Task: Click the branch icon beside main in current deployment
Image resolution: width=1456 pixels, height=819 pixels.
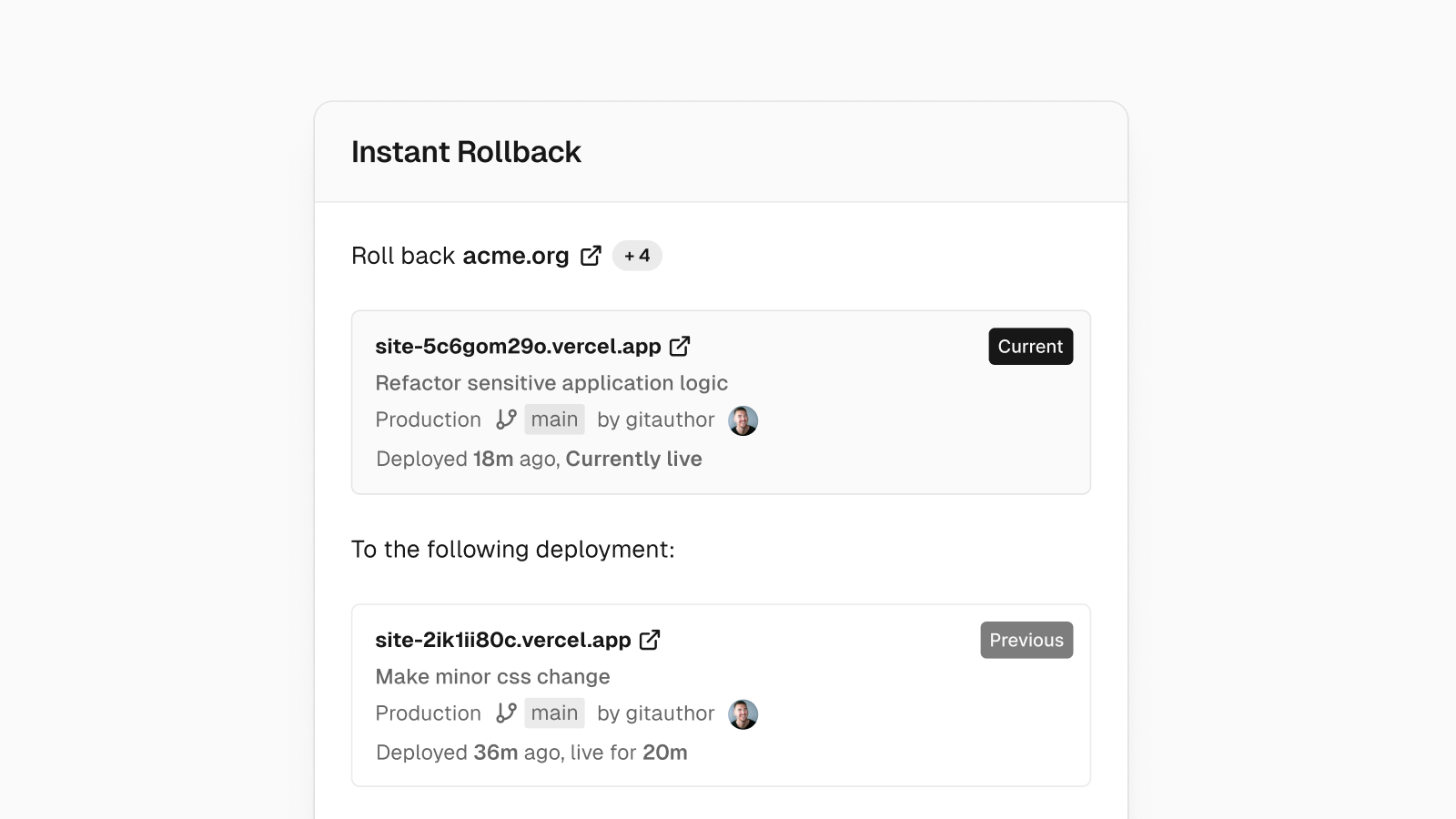Action: (x=506, y=420)
